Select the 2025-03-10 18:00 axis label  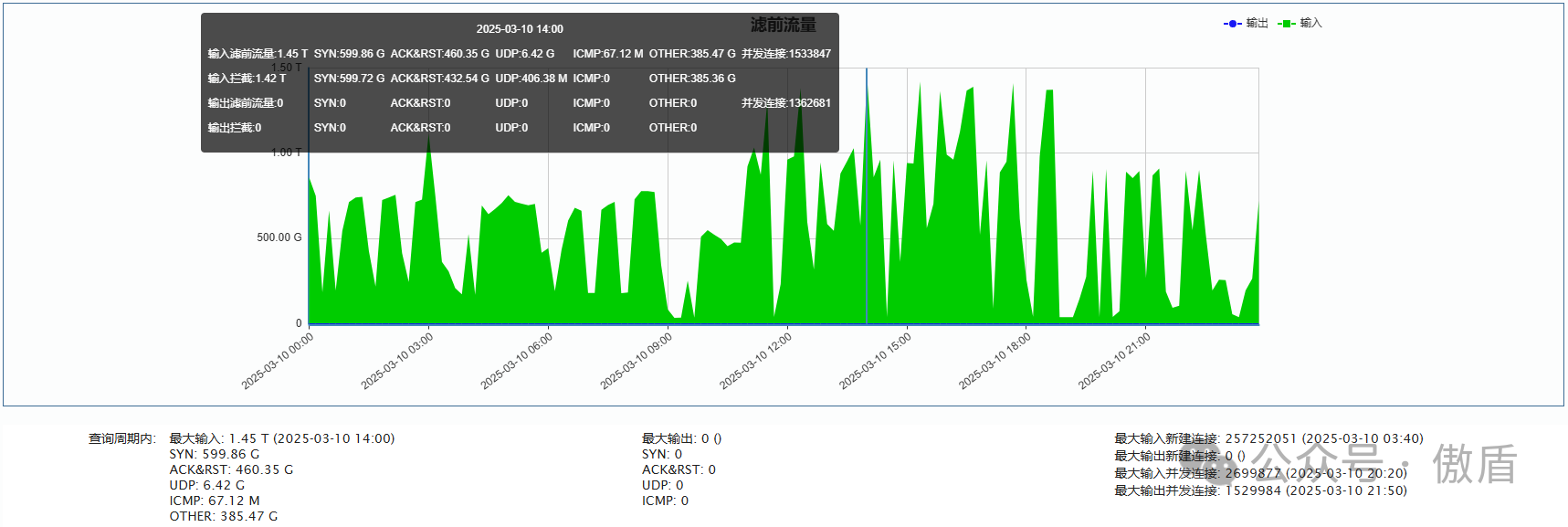coord(994,361)
